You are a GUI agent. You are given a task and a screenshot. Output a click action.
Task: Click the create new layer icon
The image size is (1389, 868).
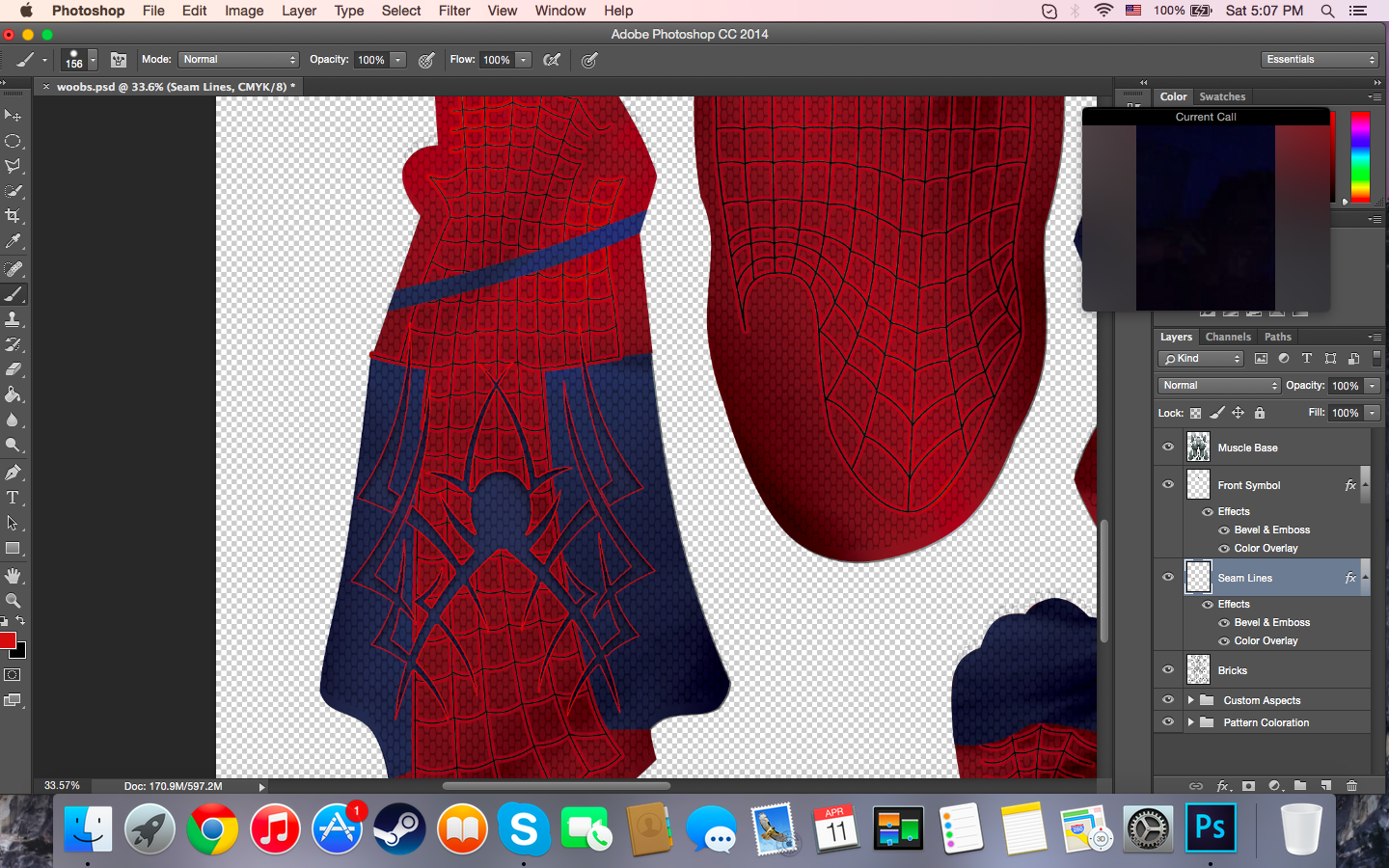(1325, 786)
